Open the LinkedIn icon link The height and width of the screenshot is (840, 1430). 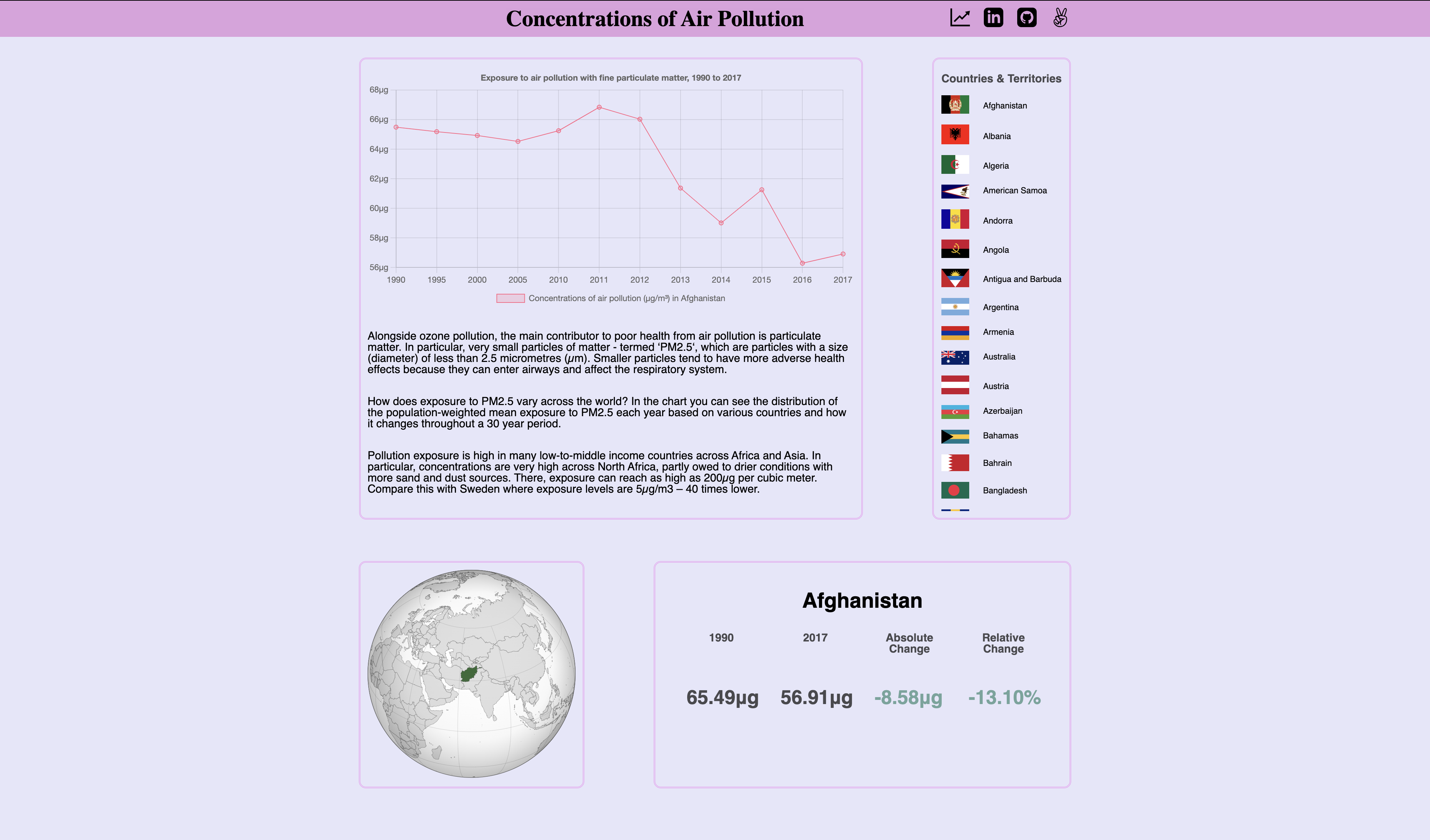tap(993, 18)
